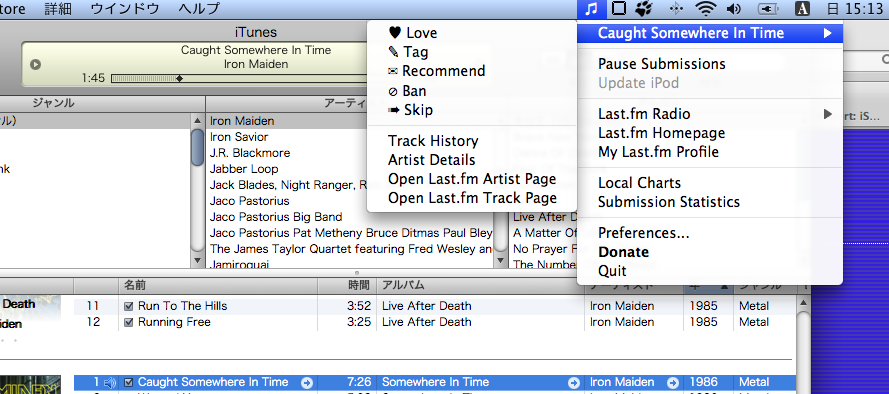Click the browser pane divider handle dot
The image size is (889, 394).
357,273
